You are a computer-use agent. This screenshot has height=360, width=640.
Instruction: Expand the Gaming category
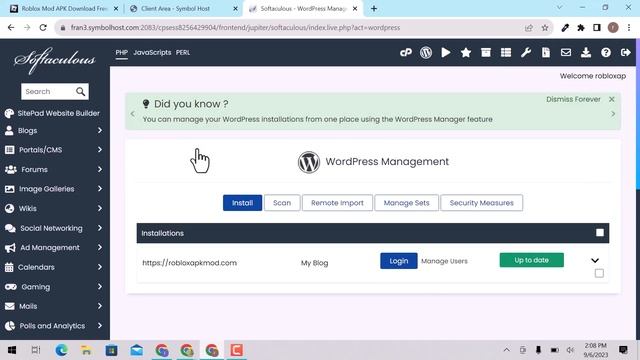click(x=53, y=287)
